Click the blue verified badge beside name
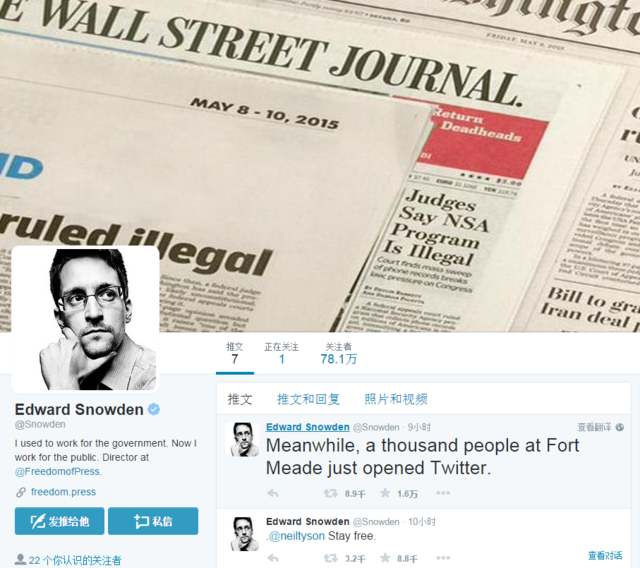The width and height of the screenshot is (640, 568). point(154,409)
